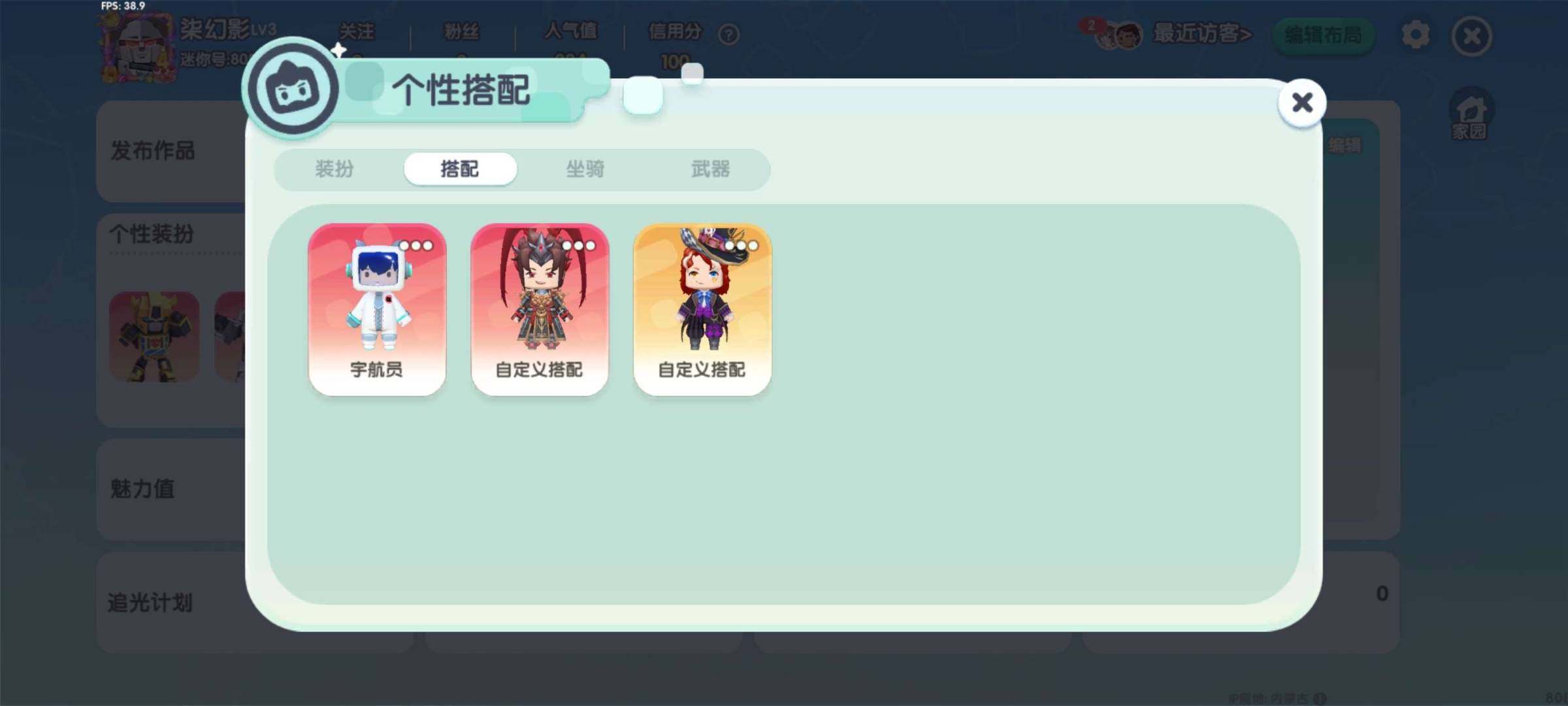Select the red-winged 自定义搭配 outfit
The height and width of the screenshot is (706, 1568).
[x=540, y=309]
